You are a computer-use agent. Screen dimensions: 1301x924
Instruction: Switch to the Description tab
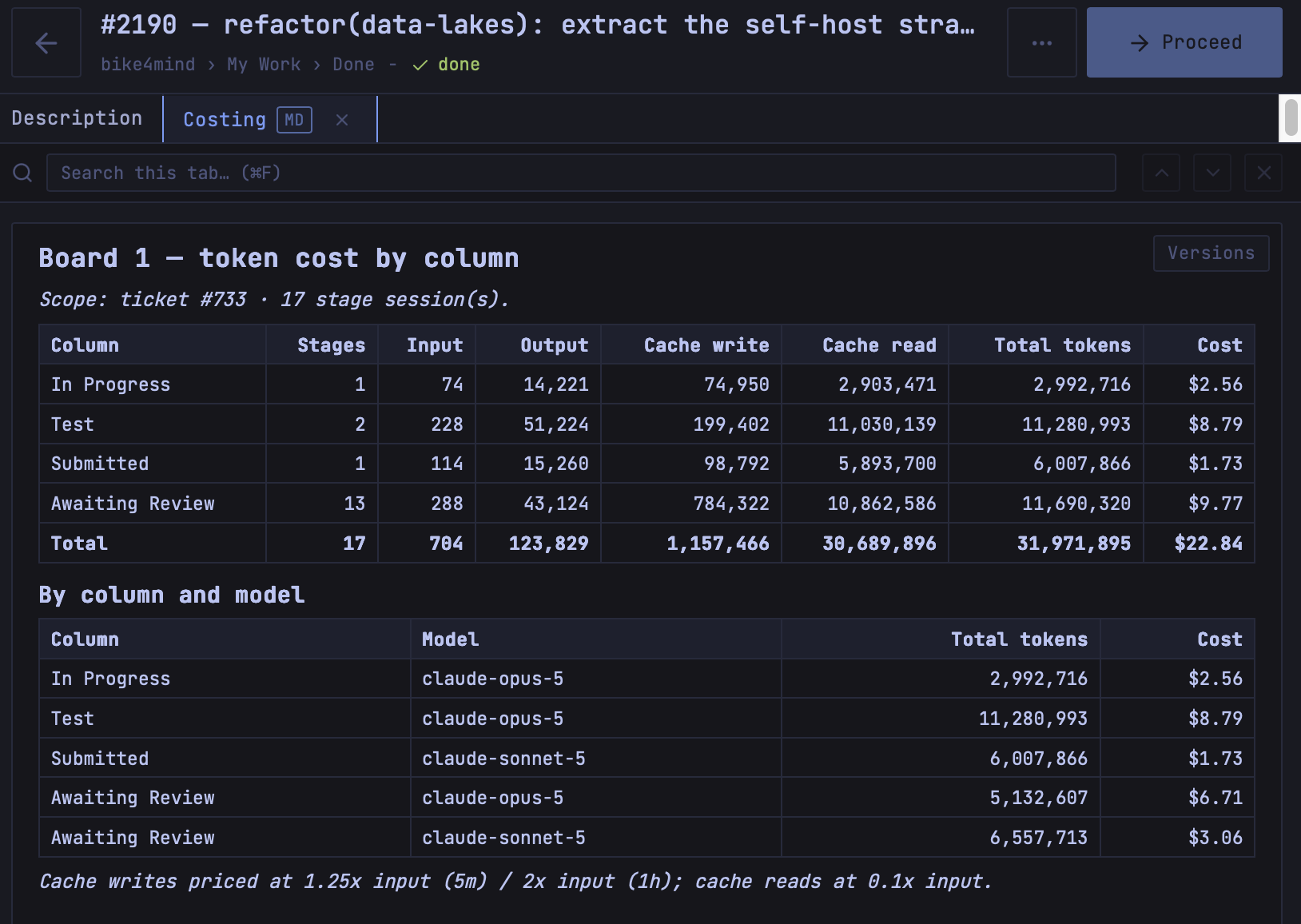click(x=78, y=118)
